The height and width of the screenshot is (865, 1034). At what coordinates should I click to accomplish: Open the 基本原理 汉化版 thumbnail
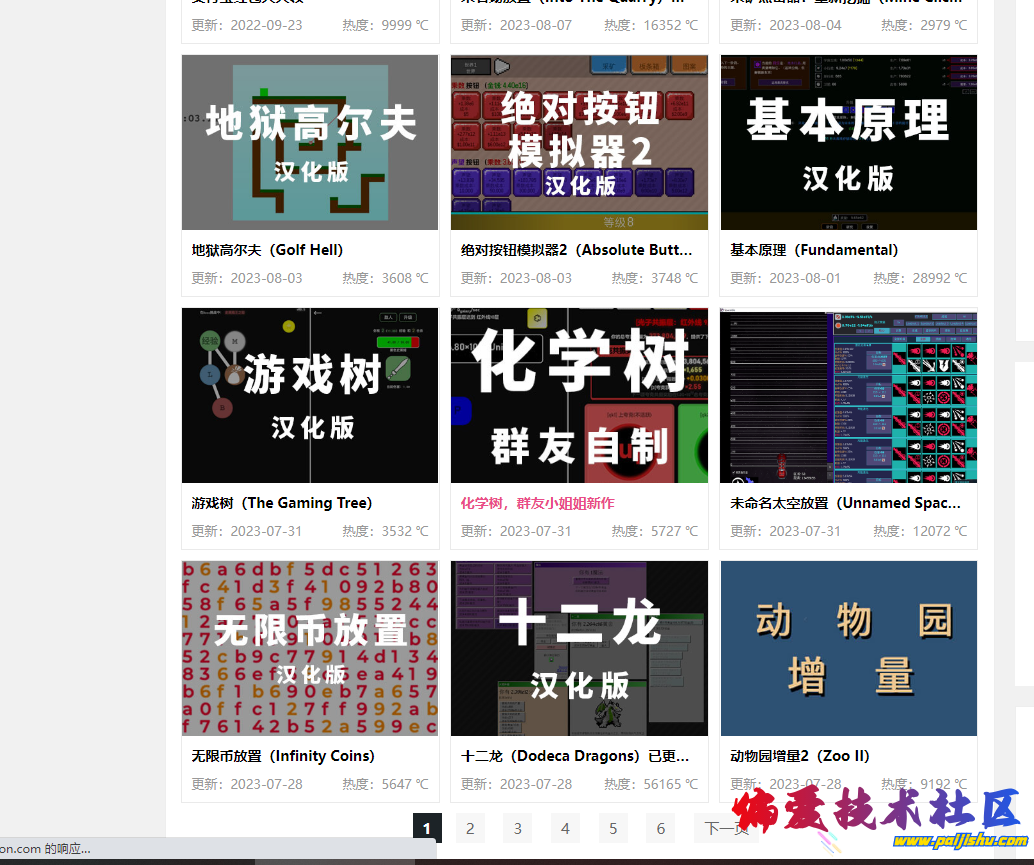849,142
